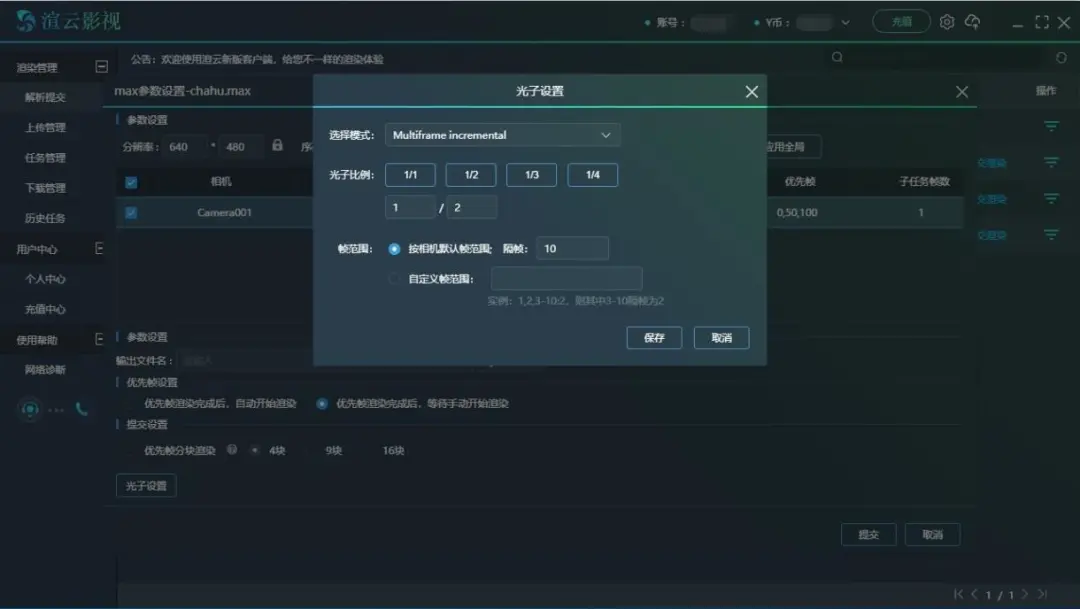Open 上传管理 in the sidebar

(45, 128)
